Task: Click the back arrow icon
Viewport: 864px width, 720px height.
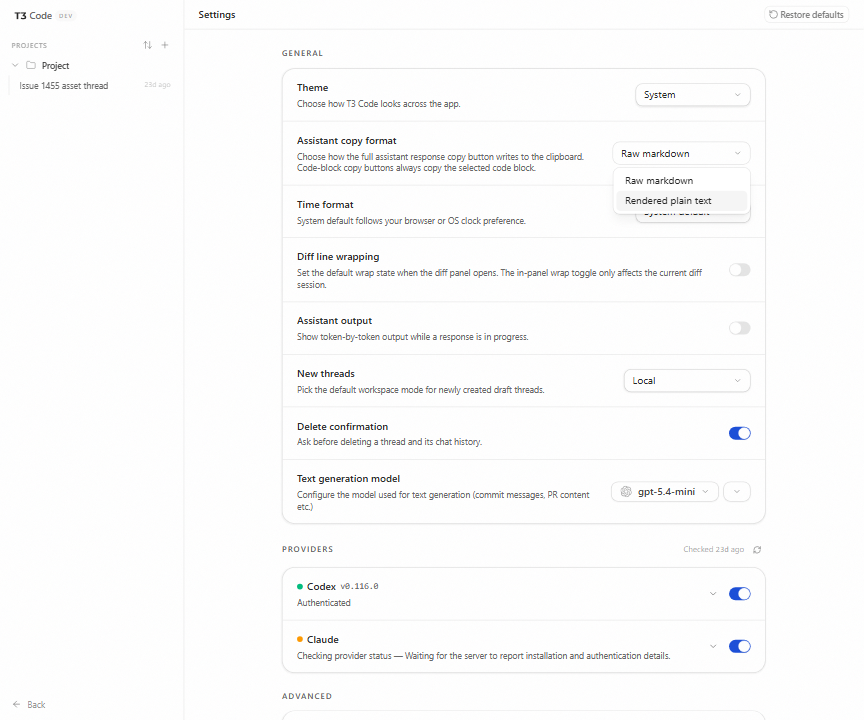Action: pyautogui.click(x=17, y=704)
